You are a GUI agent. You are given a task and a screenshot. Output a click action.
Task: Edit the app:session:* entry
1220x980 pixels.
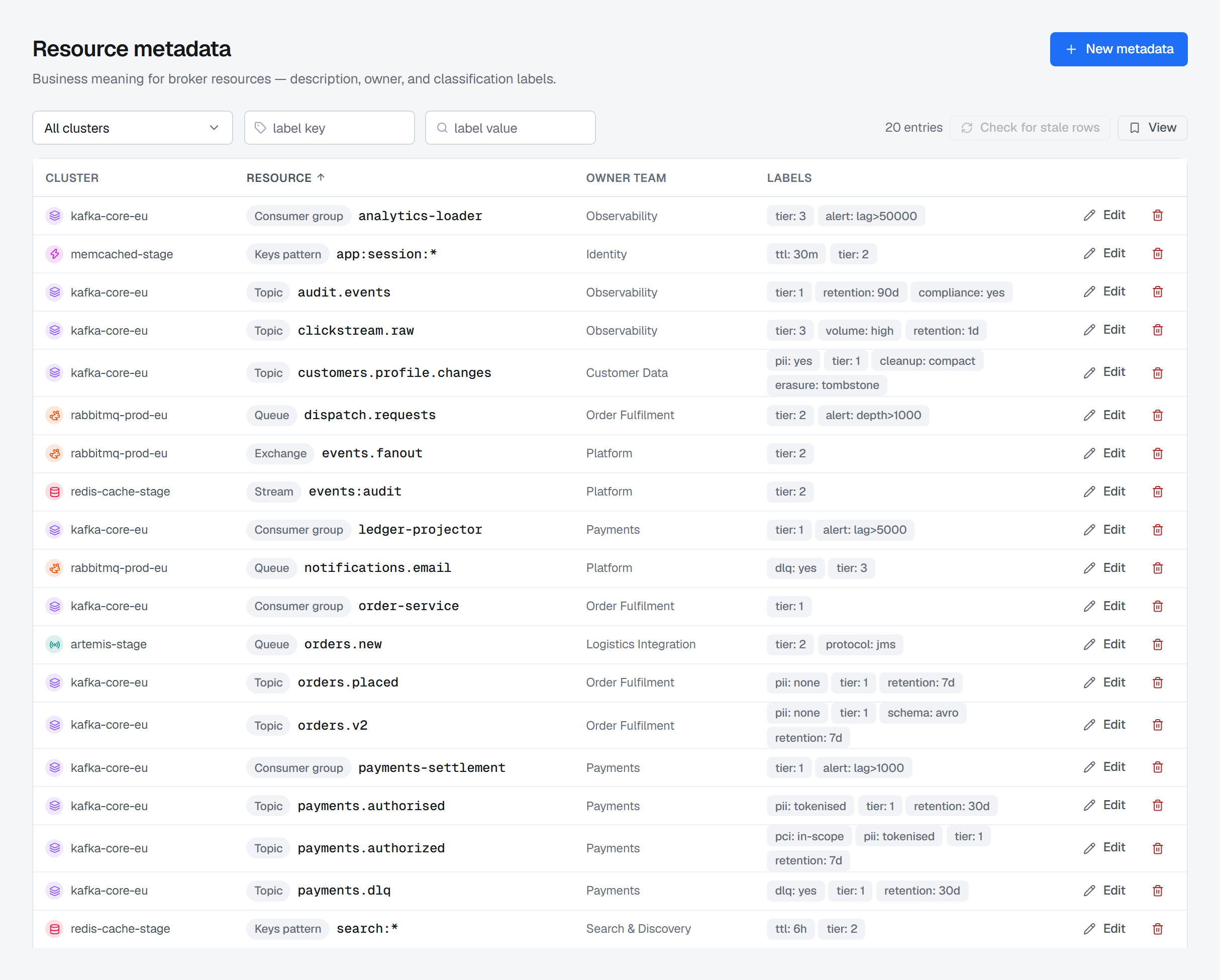(x=1104, y=253)
